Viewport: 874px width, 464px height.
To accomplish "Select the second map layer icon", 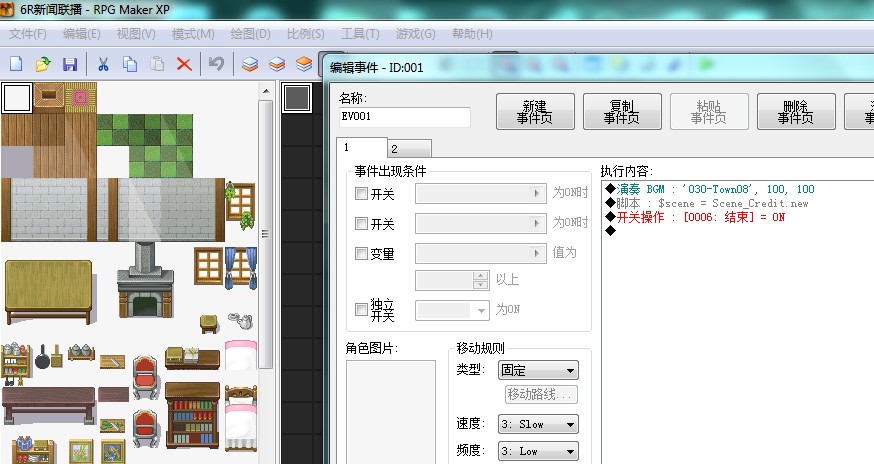I will (x=277, y=64).
